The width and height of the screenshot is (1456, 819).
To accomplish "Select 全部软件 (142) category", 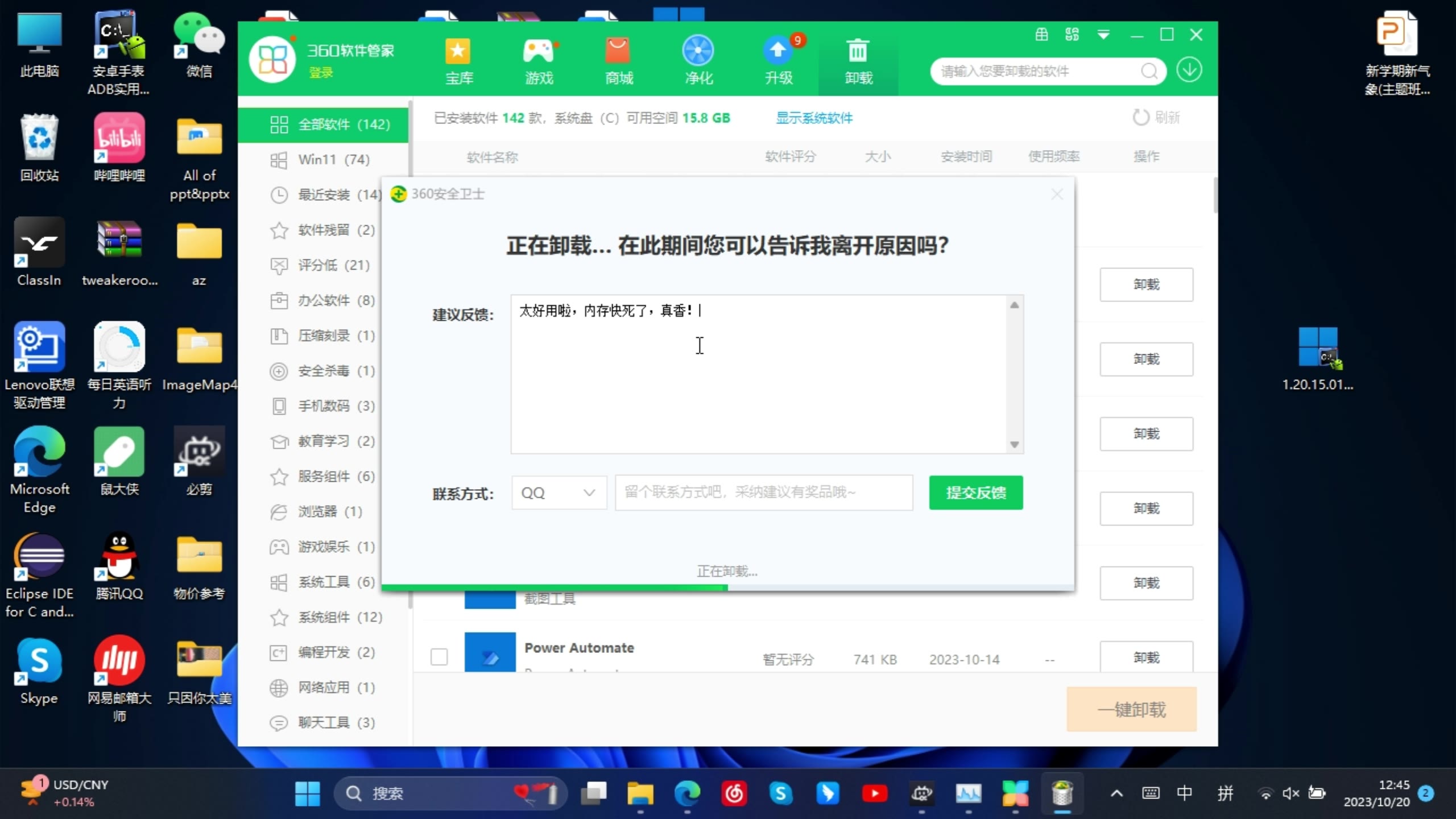I will [x=323, y=125].
